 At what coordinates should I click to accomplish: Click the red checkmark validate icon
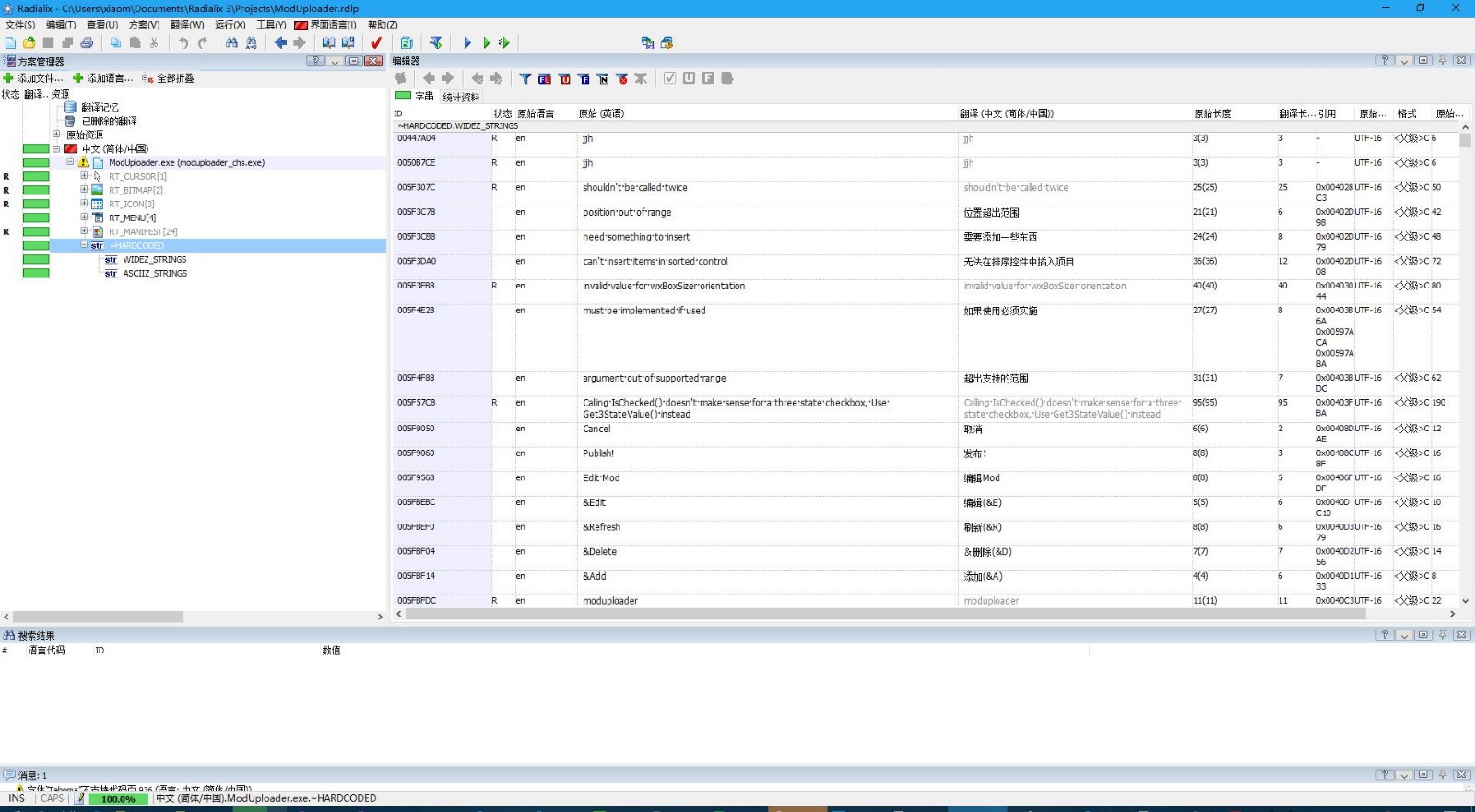click(x=376, y=42)
